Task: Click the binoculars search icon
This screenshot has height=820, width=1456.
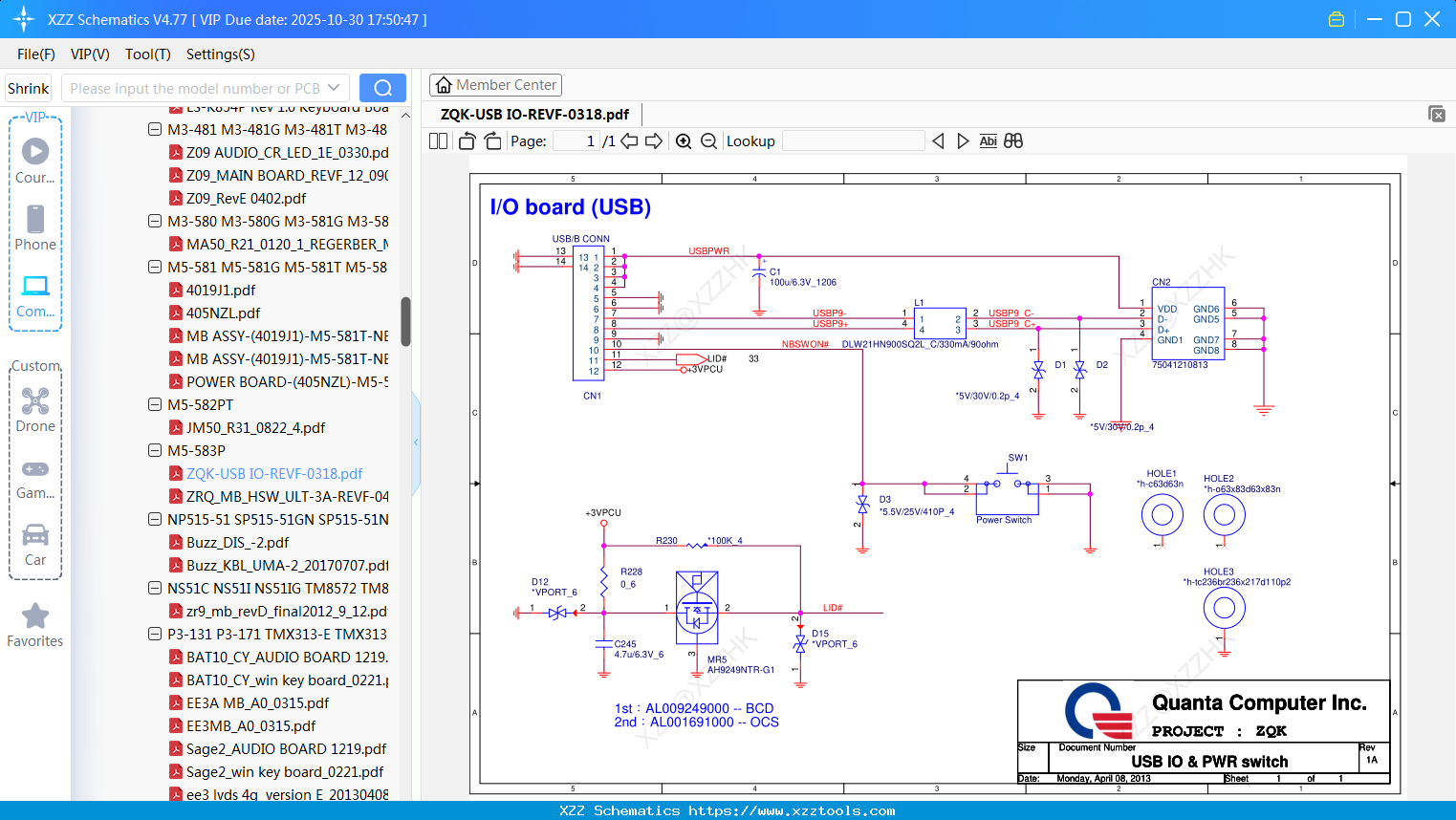Action: click(1013, 140)
